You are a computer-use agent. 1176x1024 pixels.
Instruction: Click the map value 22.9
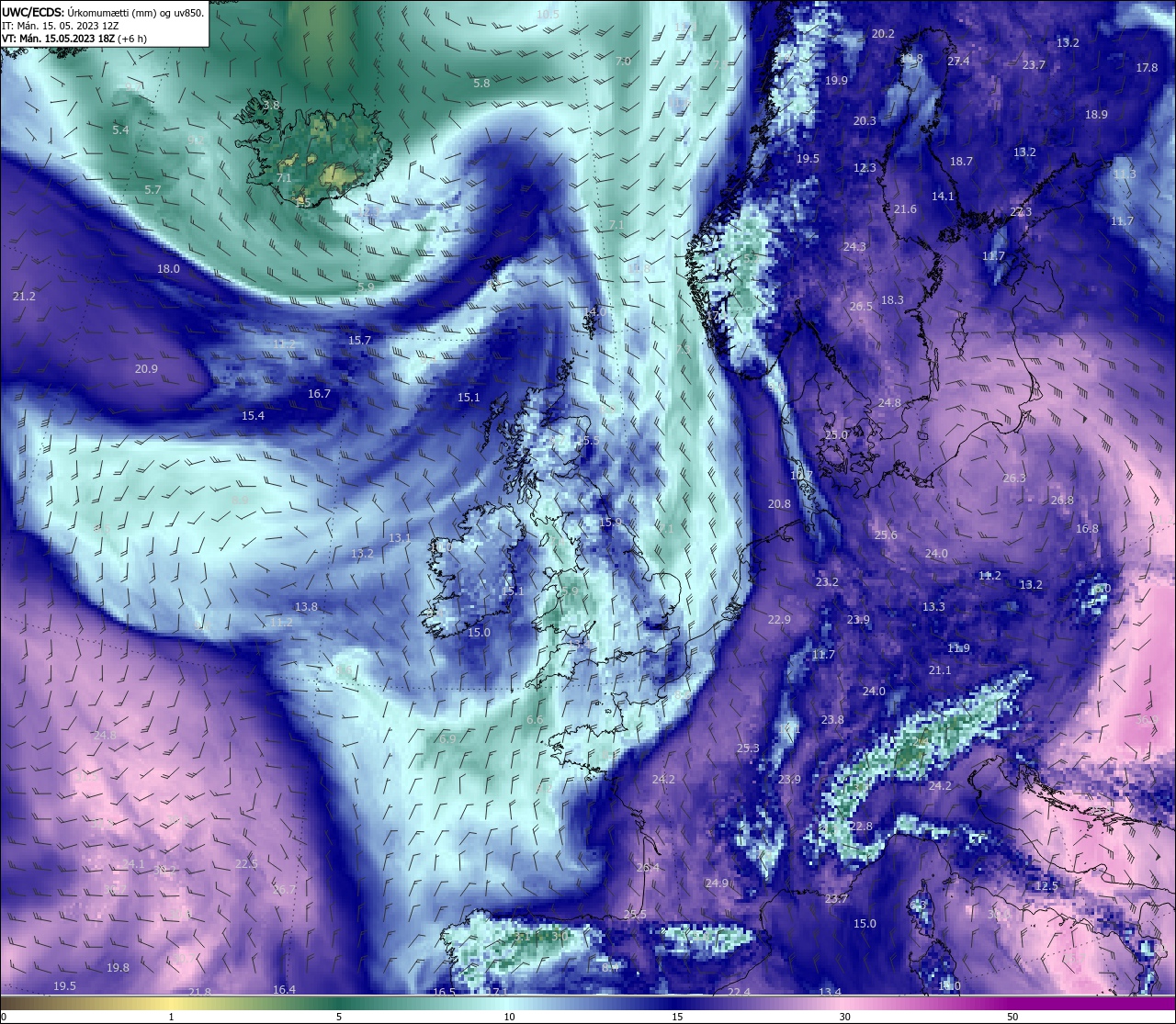click(x=779, y=619)
